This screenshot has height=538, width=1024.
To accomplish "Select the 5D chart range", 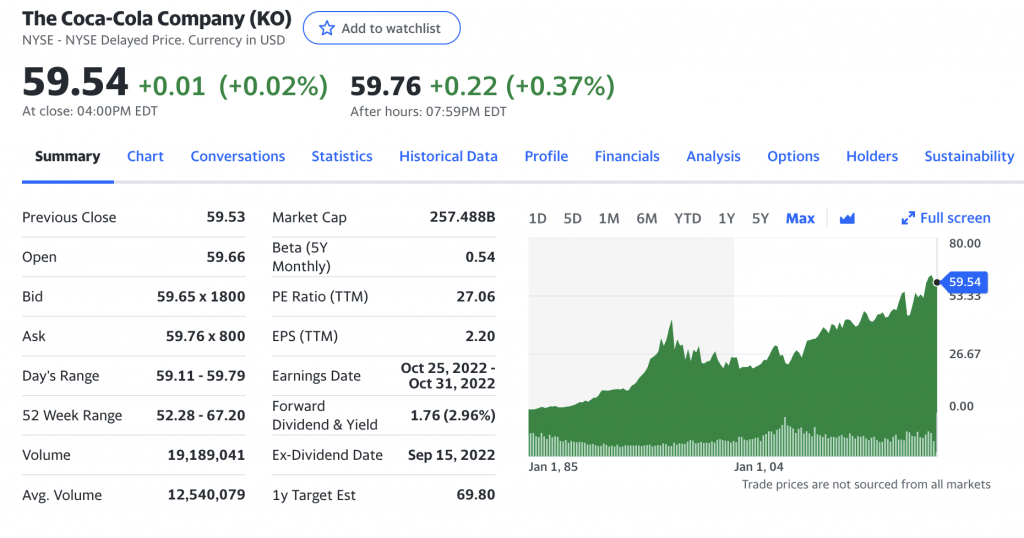I will (572, 218).
